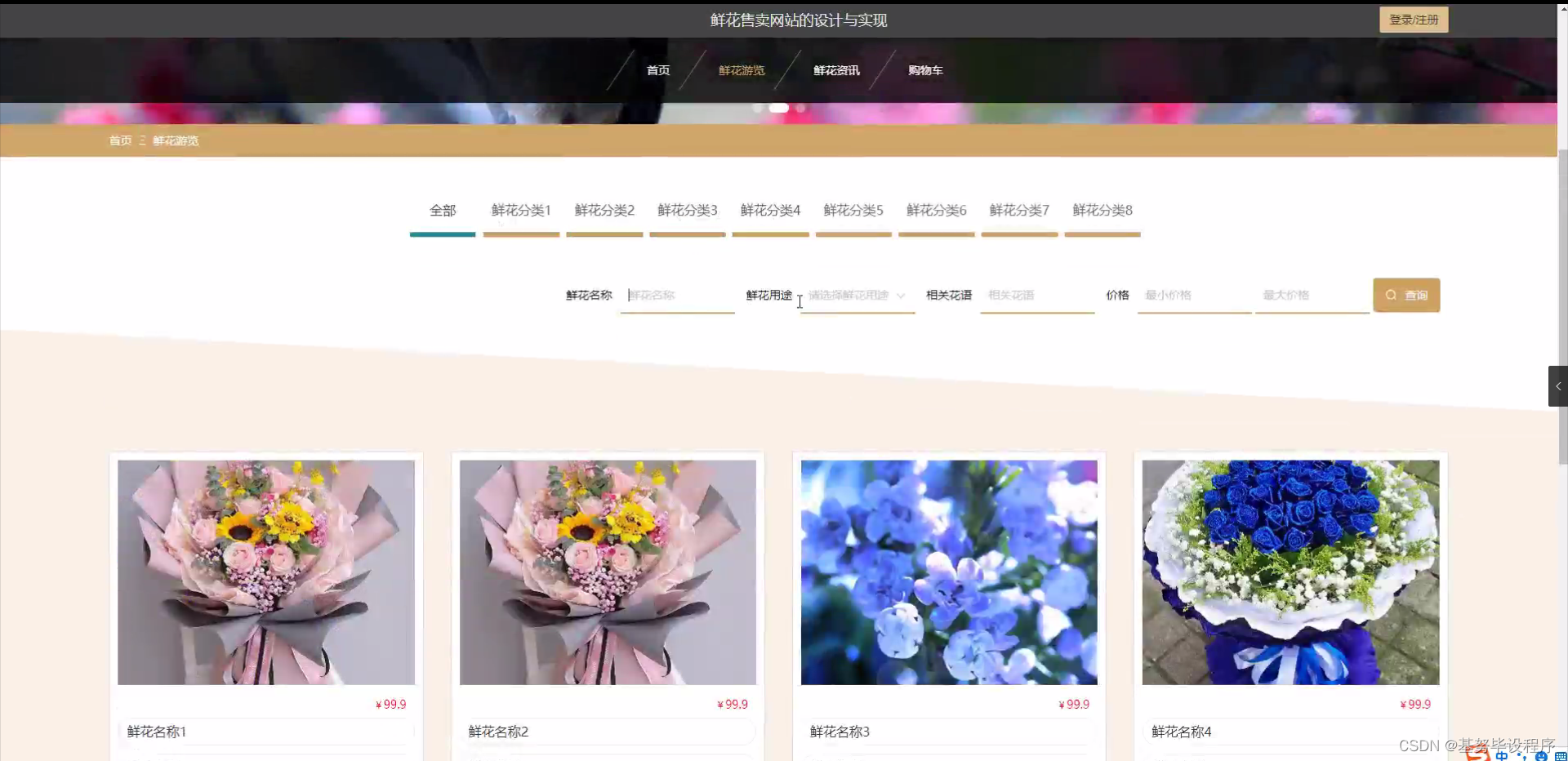Go to 首页 in navigation bar
The image size is (1568, 761).
coord(657,70)
